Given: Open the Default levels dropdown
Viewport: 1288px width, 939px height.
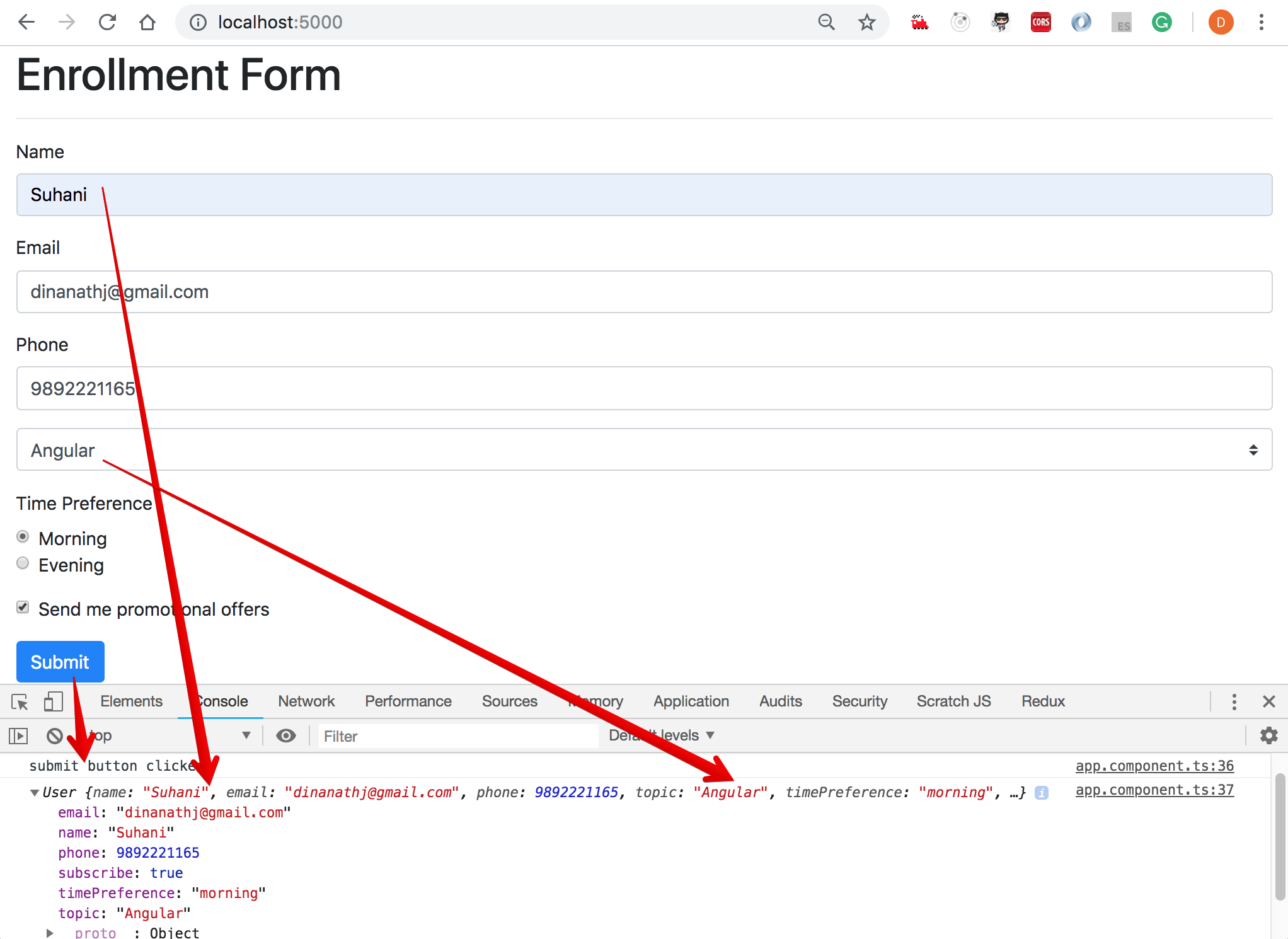Looking at the screenshot, I should point(662,735).
